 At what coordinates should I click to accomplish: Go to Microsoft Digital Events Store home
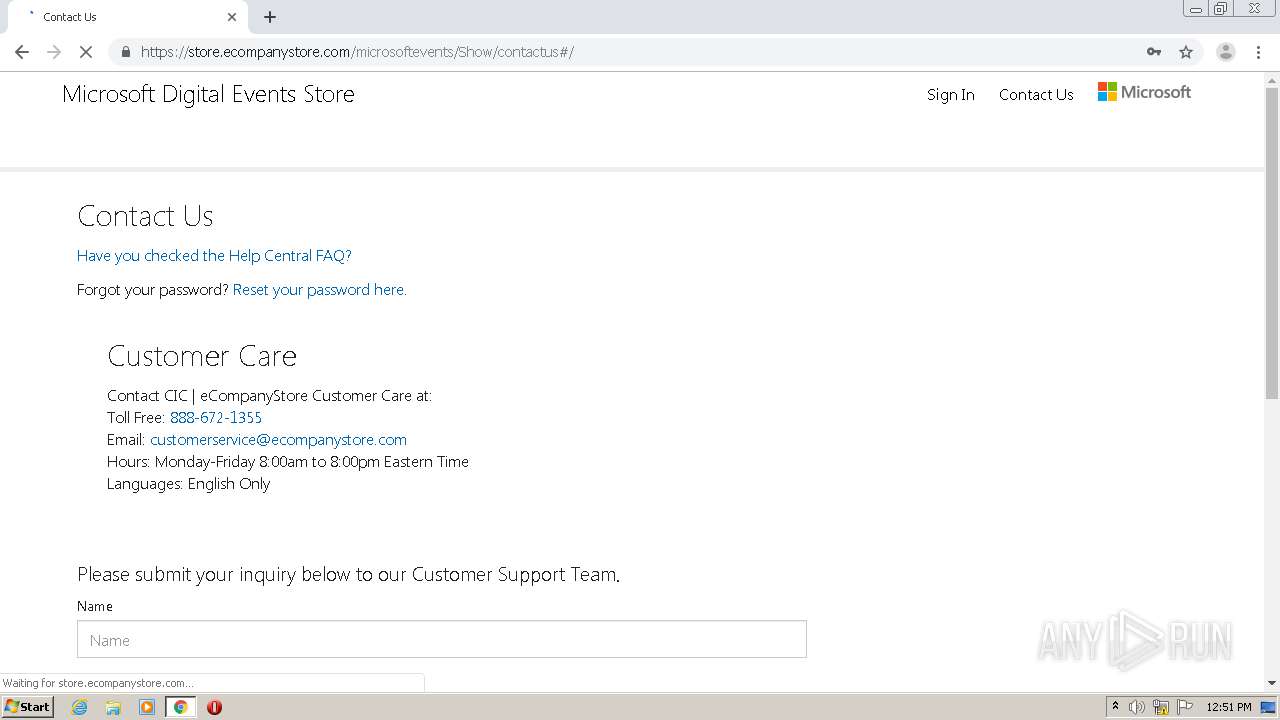[208, 94]
